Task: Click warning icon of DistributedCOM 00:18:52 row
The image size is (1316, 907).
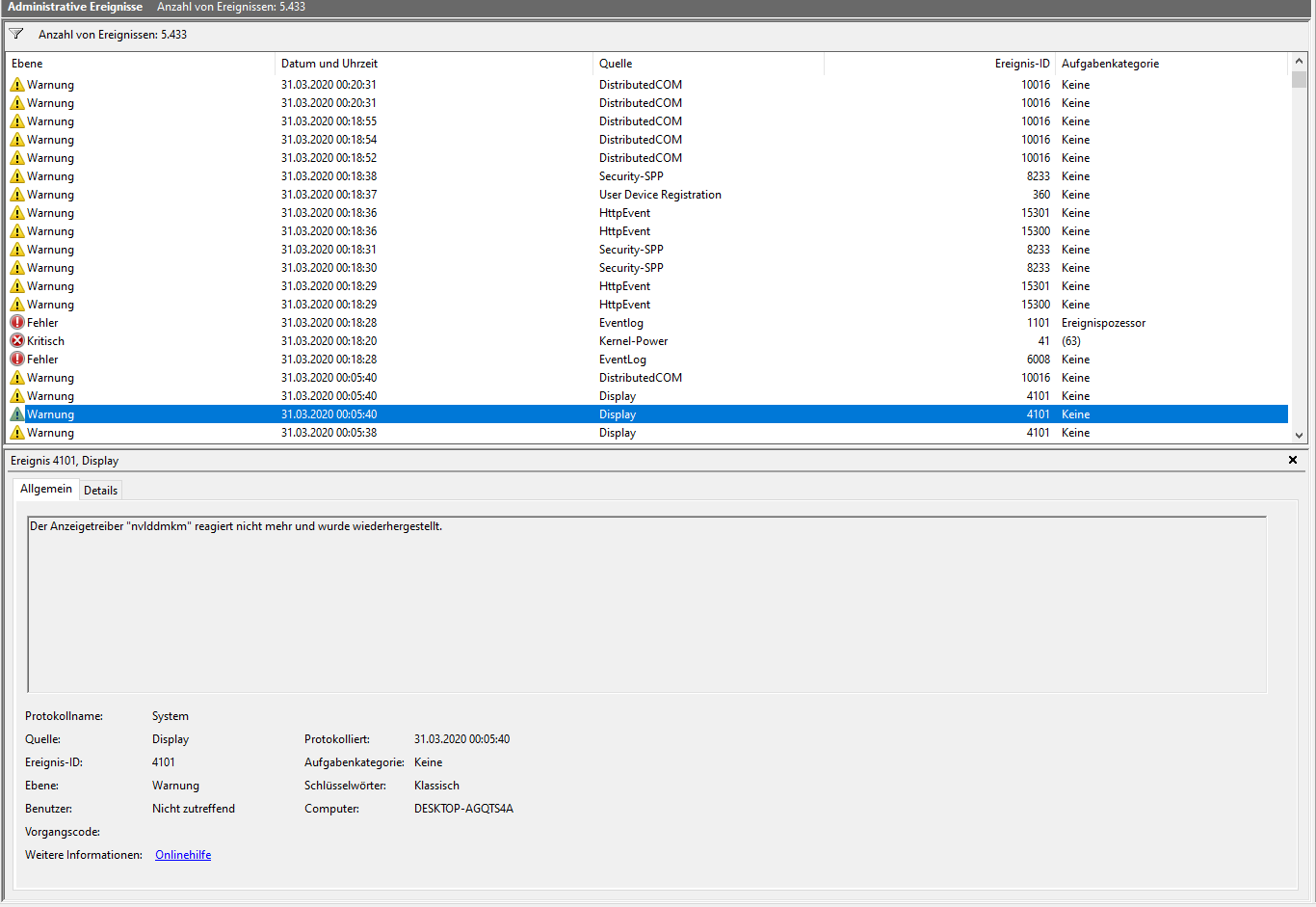Action: [x=17, y=158]
